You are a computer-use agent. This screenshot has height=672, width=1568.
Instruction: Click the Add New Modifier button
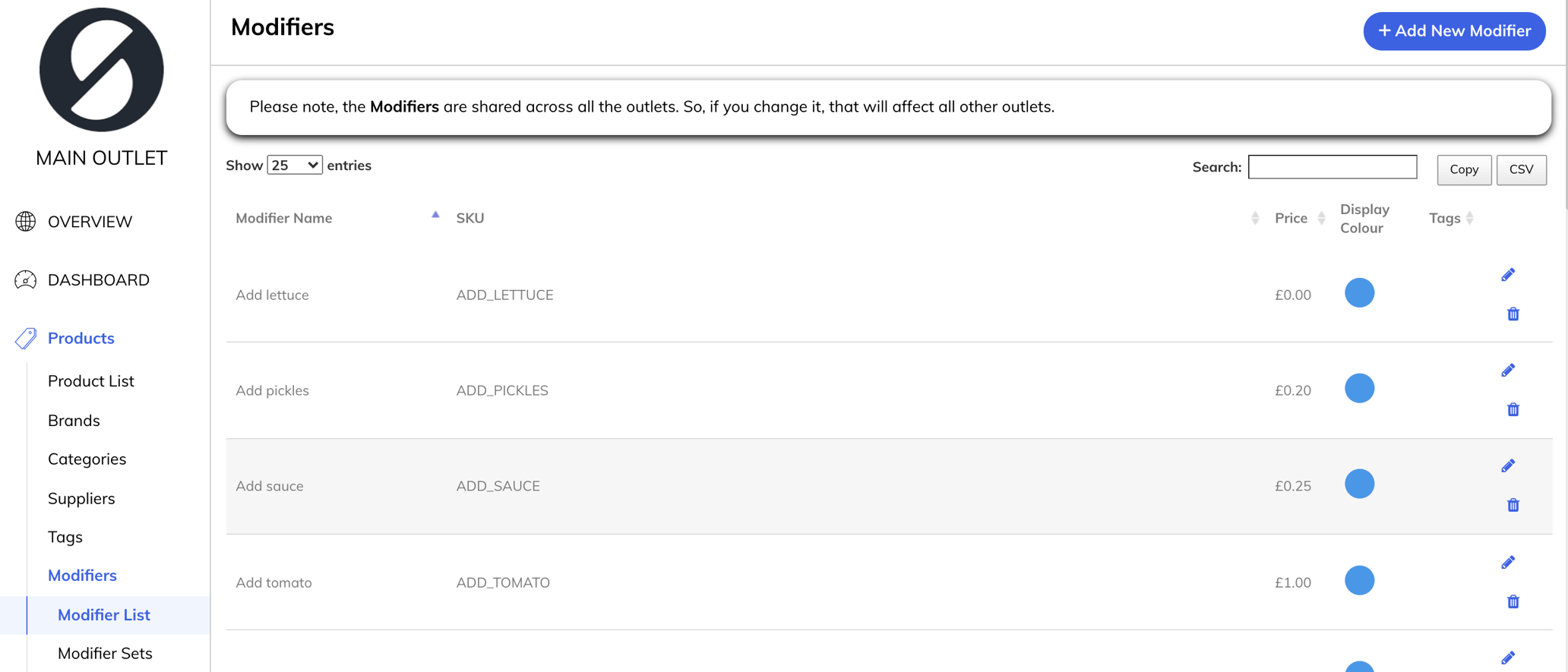pos(1454,31)
